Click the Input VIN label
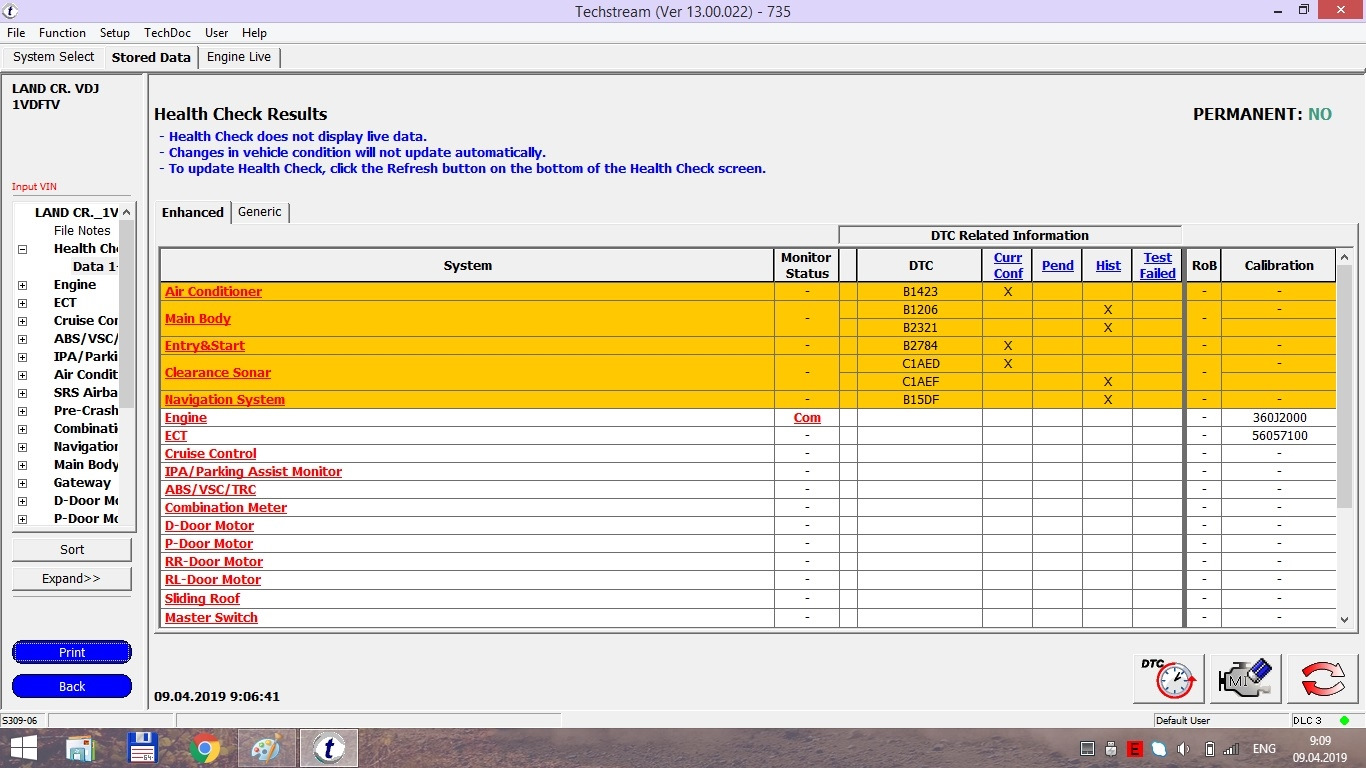The image size is (1366, 768). pos(33,187)
